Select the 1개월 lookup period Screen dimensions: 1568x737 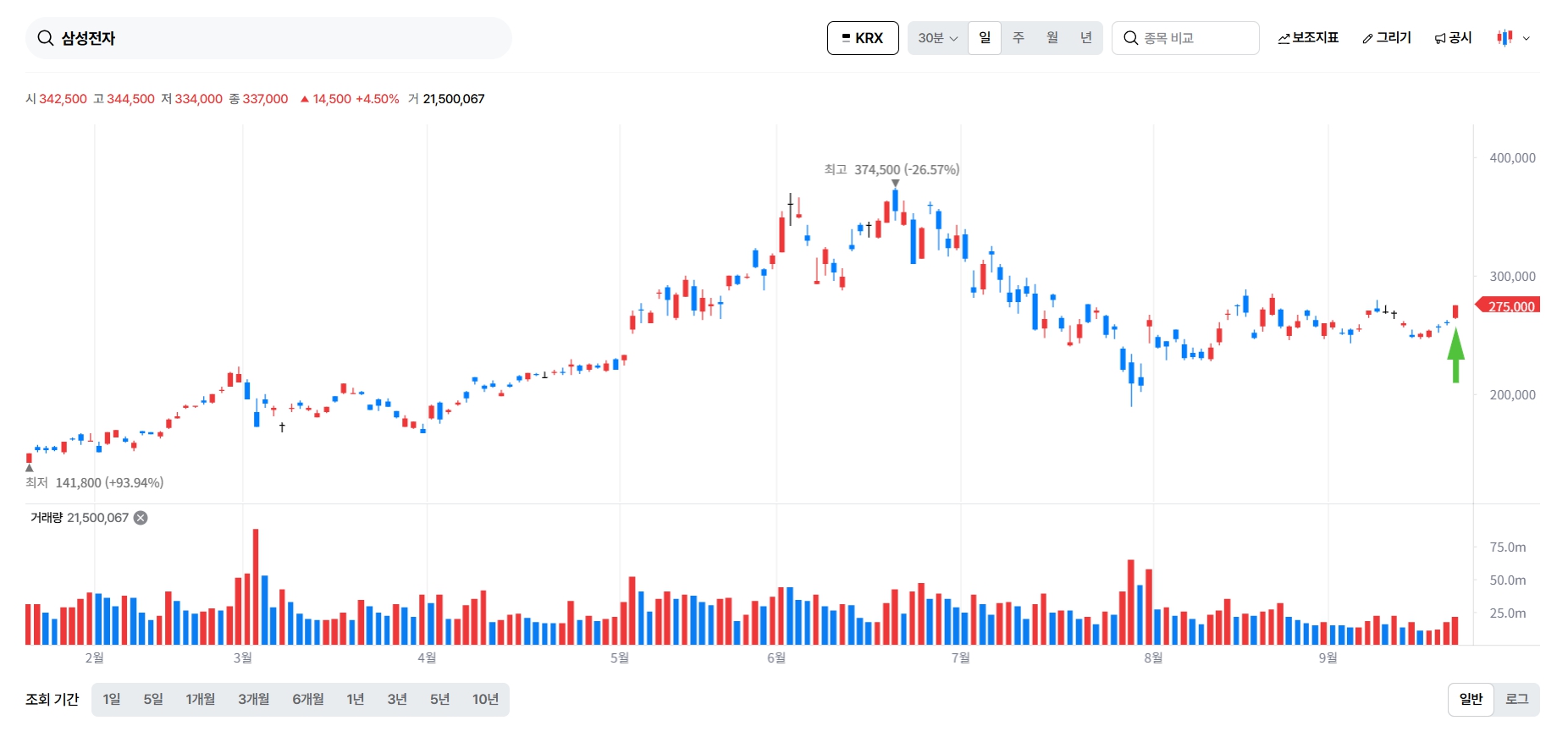(x=201, y=700)
